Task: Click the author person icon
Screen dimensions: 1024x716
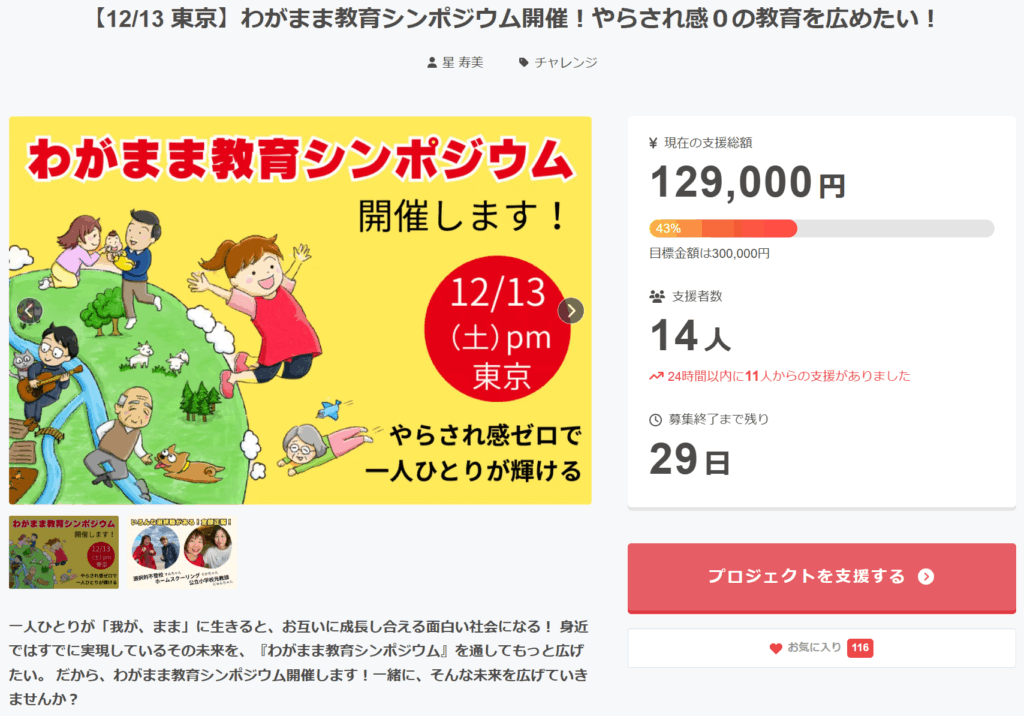Action: click(x=432, y=63)
